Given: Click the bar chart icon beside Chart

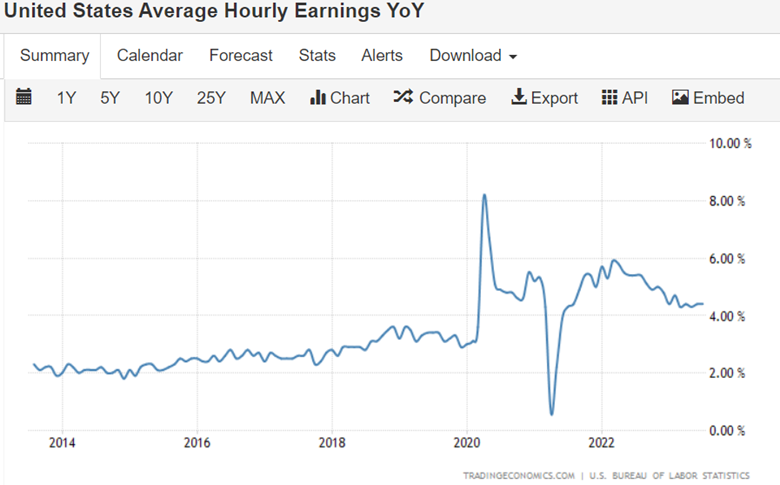Looking at the screenshot, I should pos(318,97).
